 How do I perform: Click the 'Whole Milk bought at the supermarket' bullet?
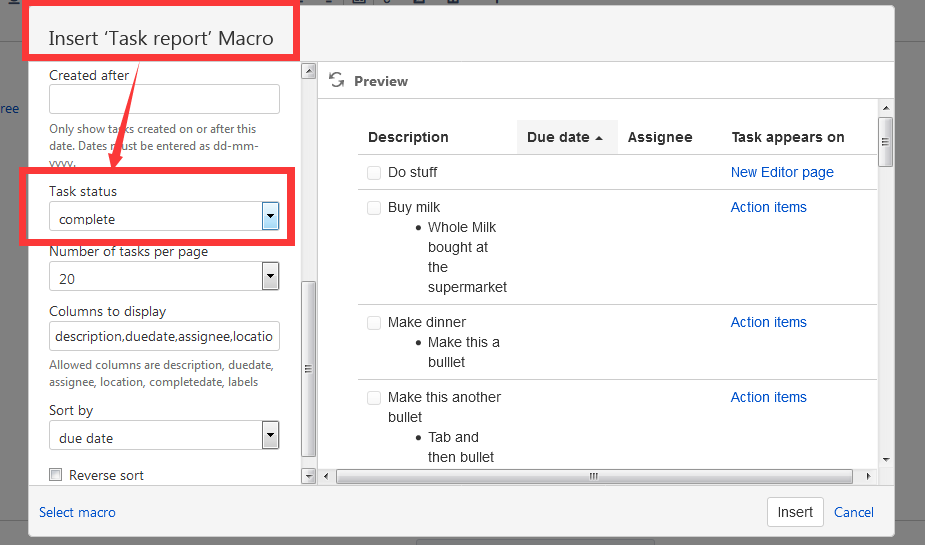467,257
